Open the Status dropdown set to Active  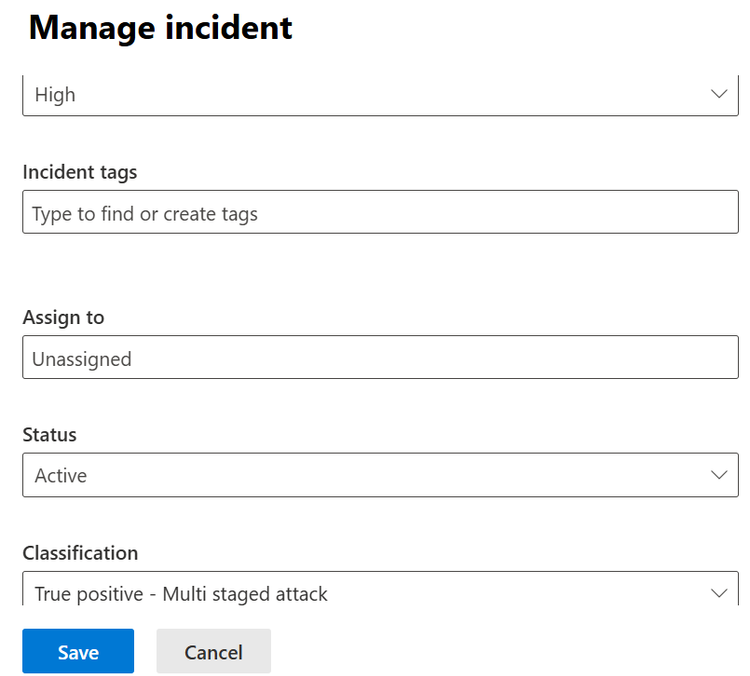[x=380, y=475]
